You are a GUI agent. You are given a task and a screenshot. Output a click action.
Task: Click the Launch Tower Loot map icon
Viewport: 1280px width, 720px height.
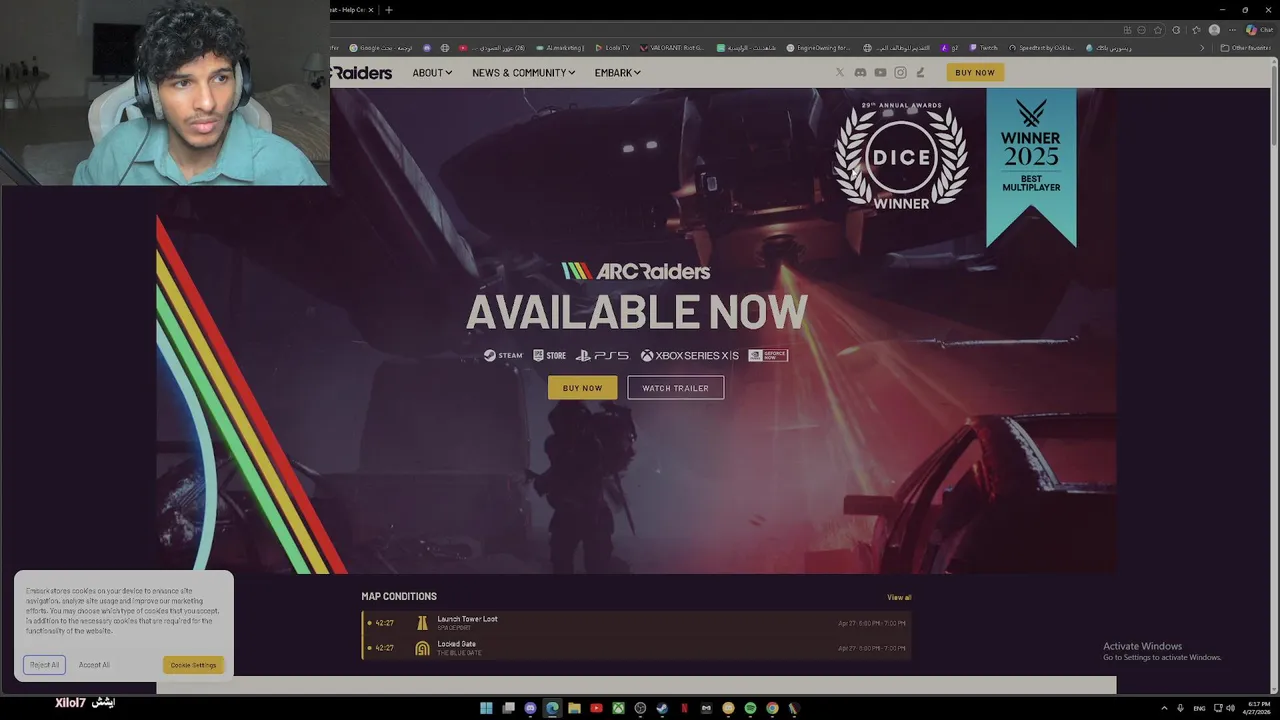422,623
